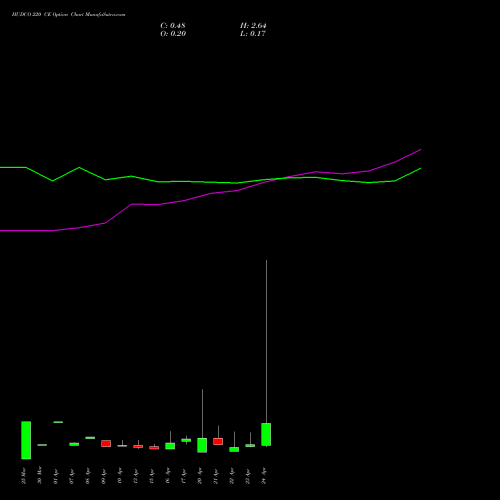Image resolution: width=500 pixels, height=500 pixels.
Task: Click the opening price value O: 0.20
Action: pos(173,34)
